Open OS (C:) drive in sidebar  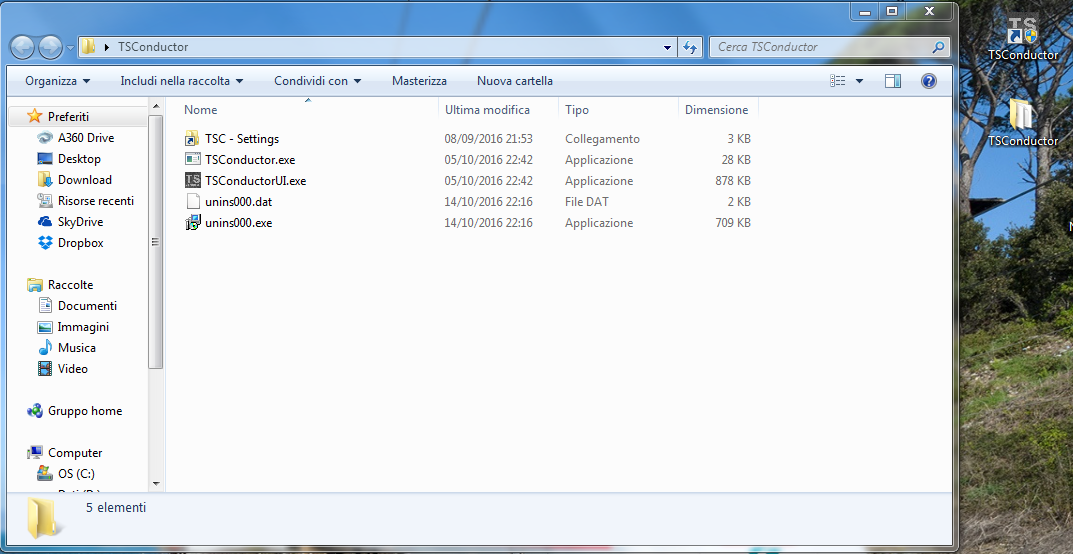point(76,474)
